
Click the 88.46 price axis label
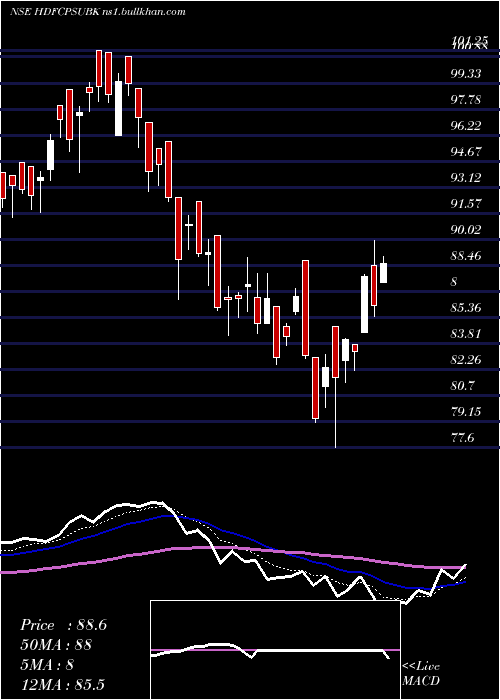point(467,256)
